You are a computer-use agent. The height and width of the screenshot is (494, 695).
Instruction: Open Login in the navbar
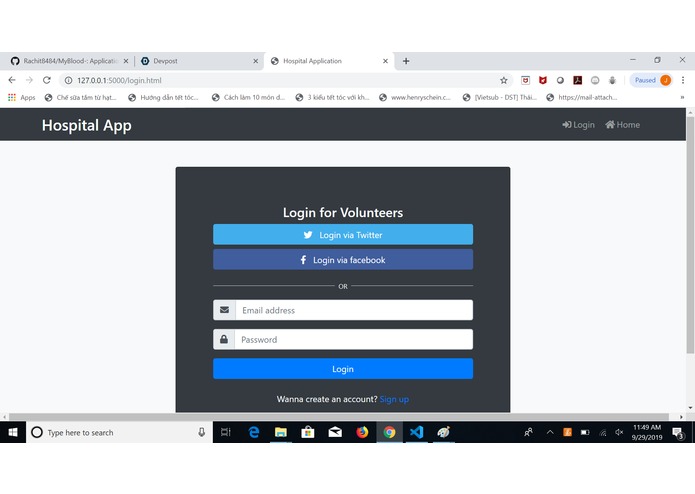(x=578, y=124)
